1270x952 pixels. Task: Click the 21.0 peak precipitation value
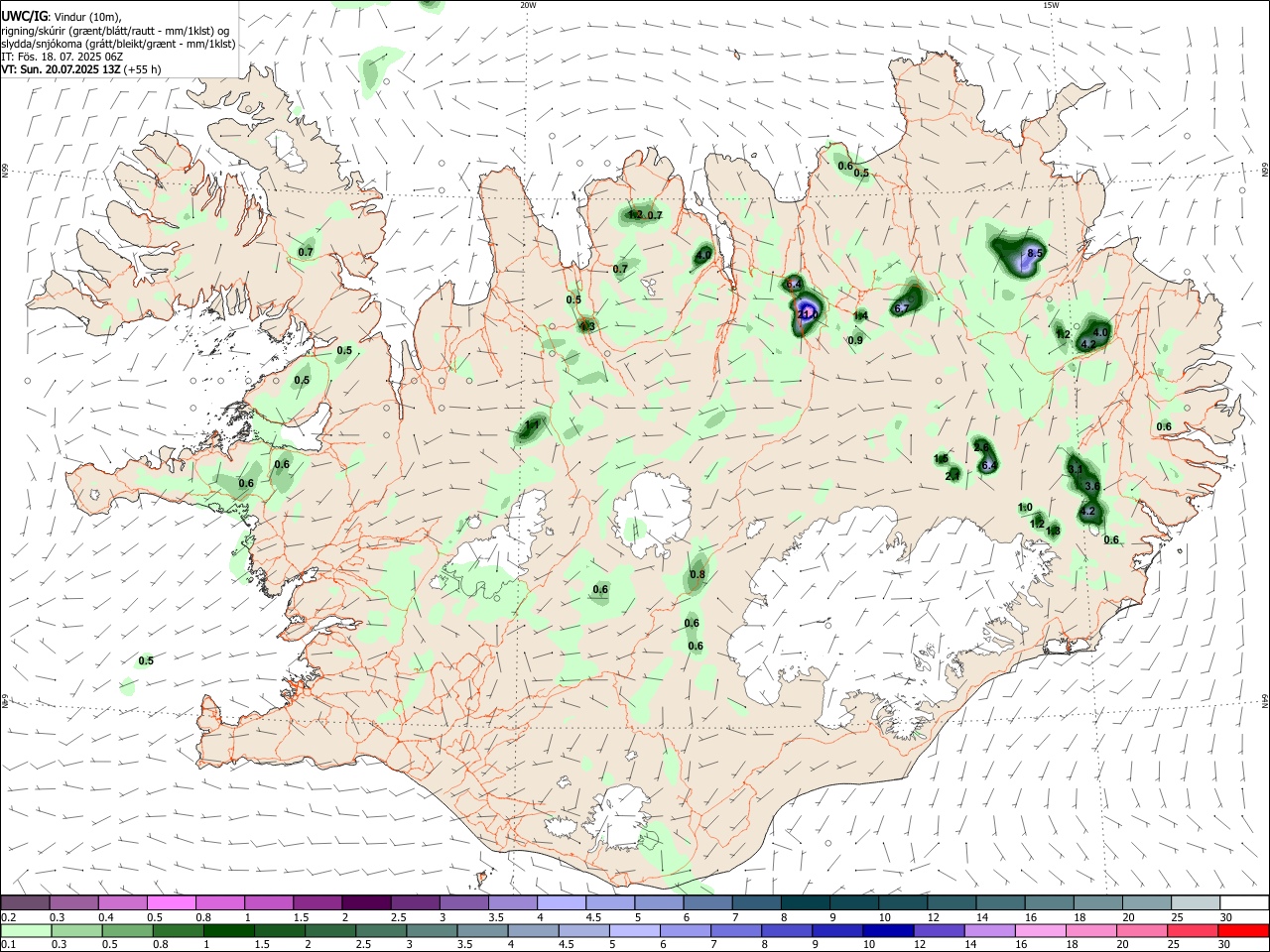[806, 314]
